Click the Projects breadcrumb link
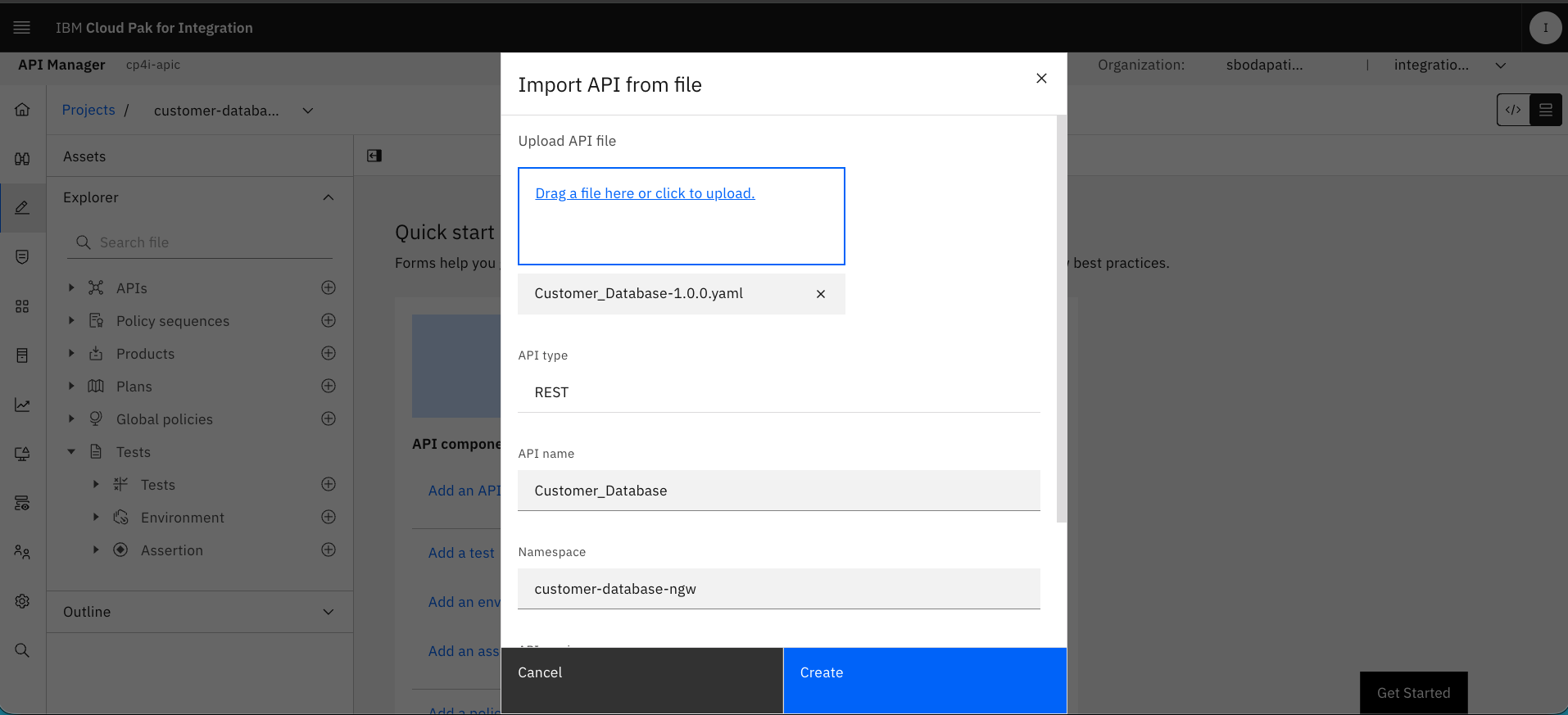The width and height of the screenshot is (1568, 715). [88, 110]
